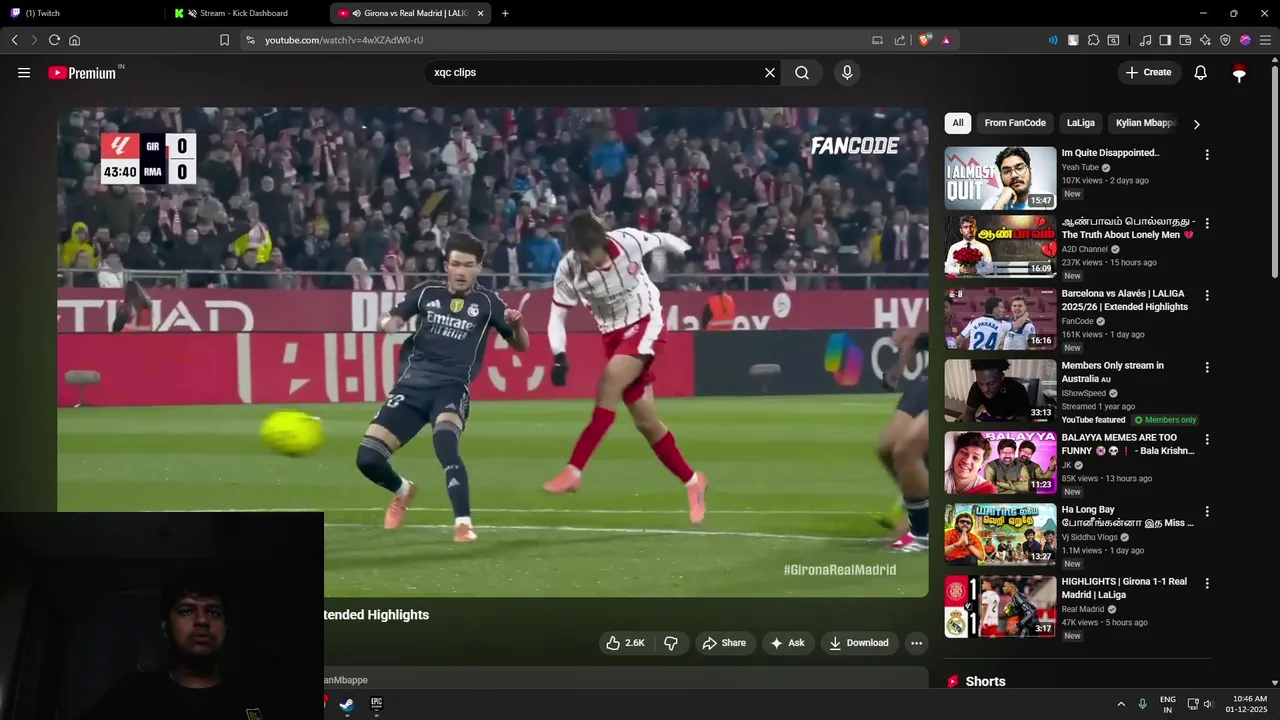Open the account avatar menu

pyautogui.click(x=1239, y=73)
